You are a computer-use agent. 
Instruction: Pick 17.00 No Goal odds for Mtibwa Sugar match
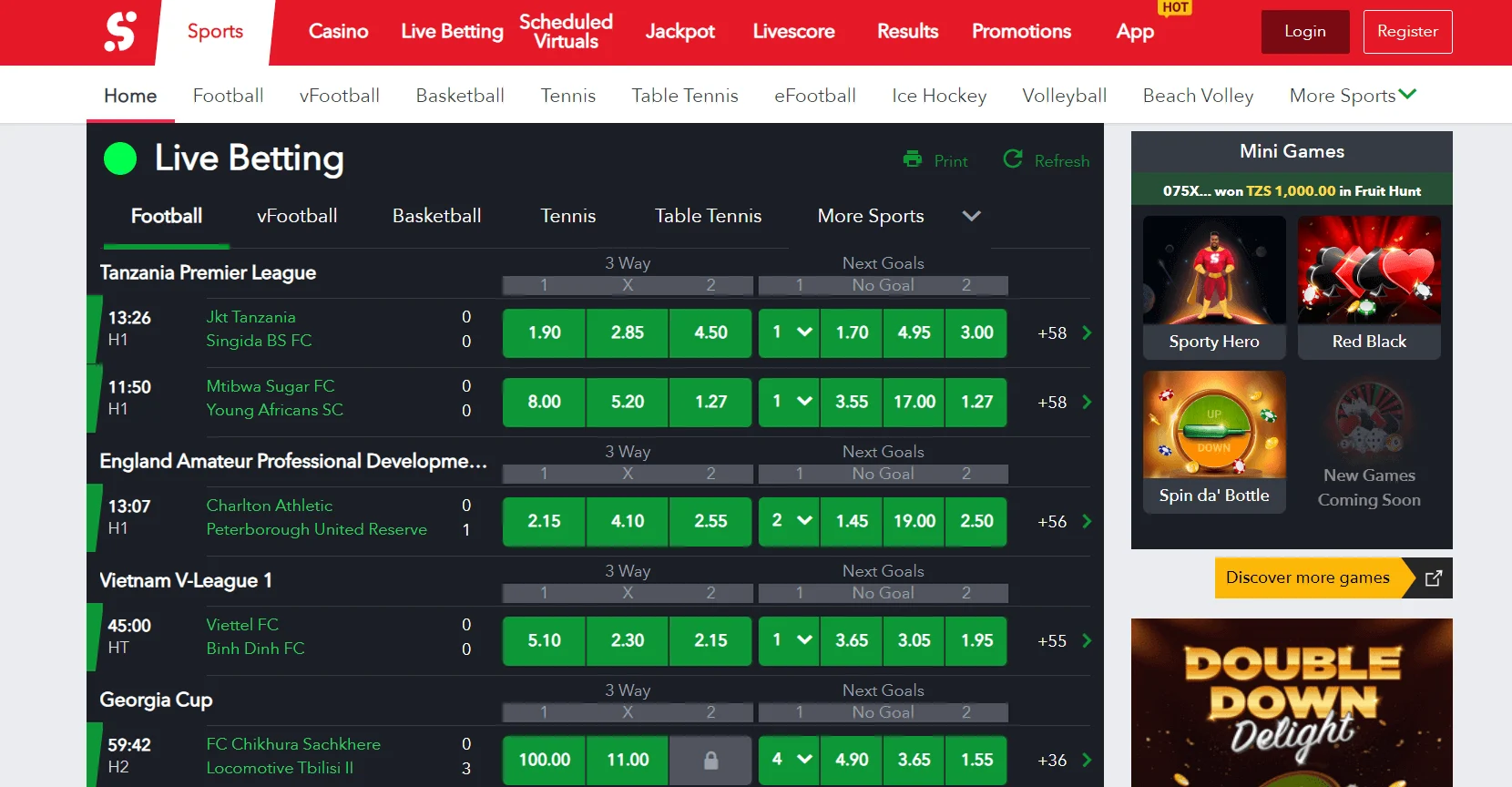(x=914, y=402)
